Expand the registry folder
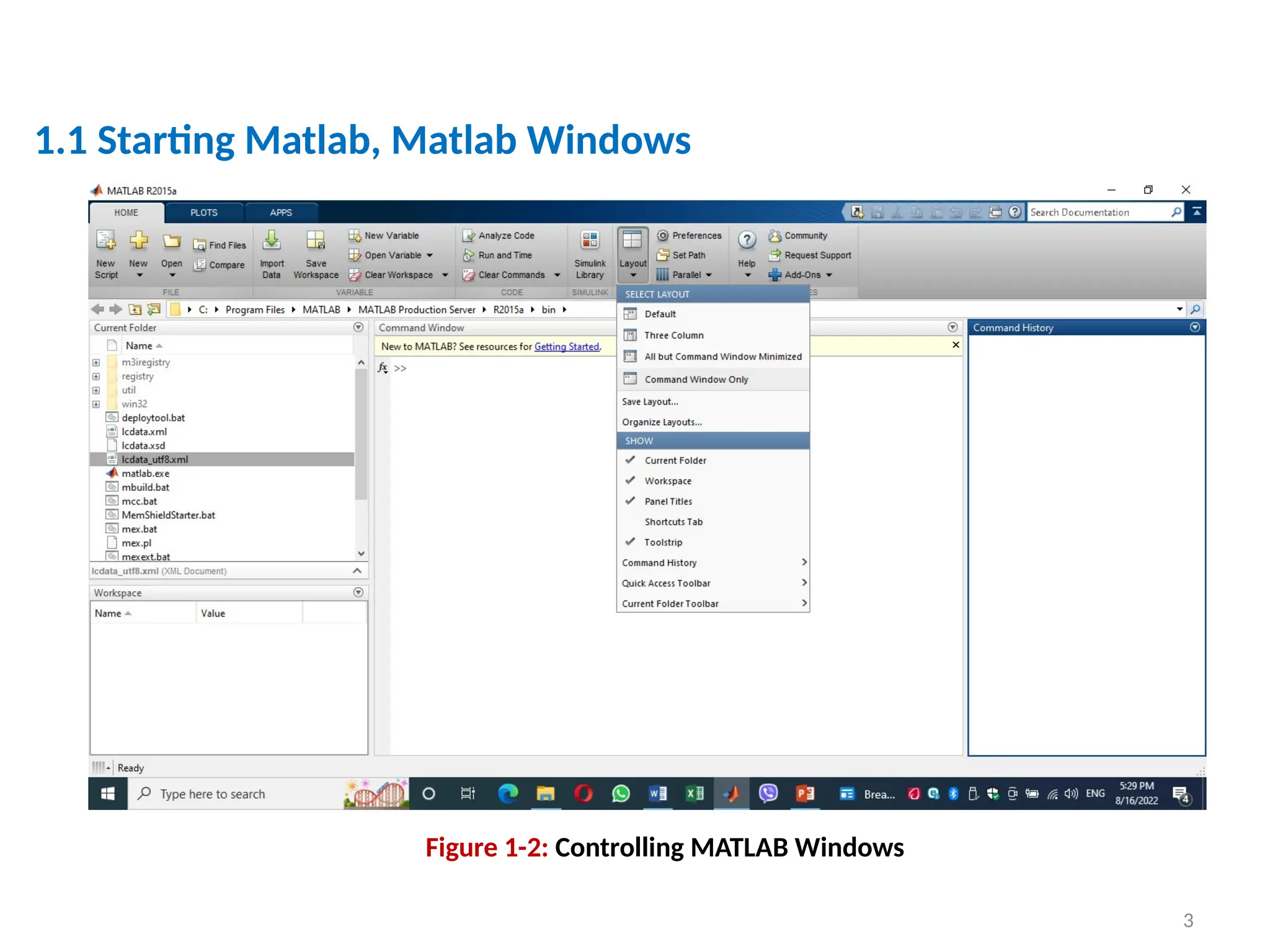Image resolution: width=1270 pixels, height=952 pixels. point(96,376)
